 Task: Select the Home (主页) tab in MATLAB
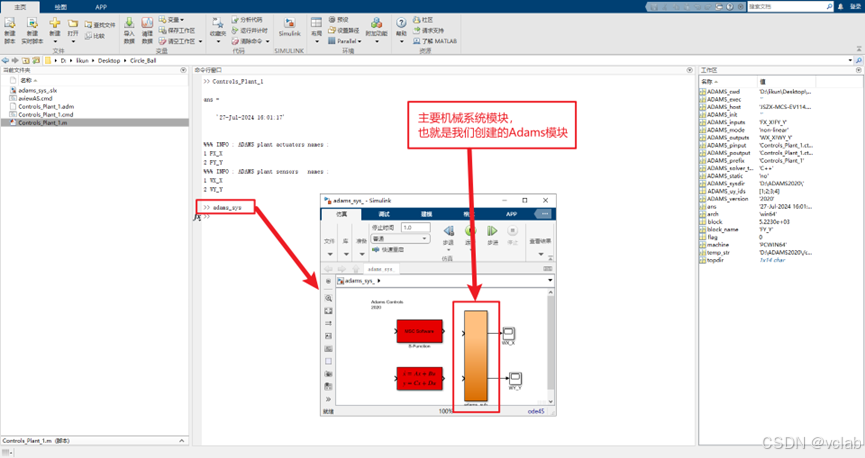click(20, 7)
